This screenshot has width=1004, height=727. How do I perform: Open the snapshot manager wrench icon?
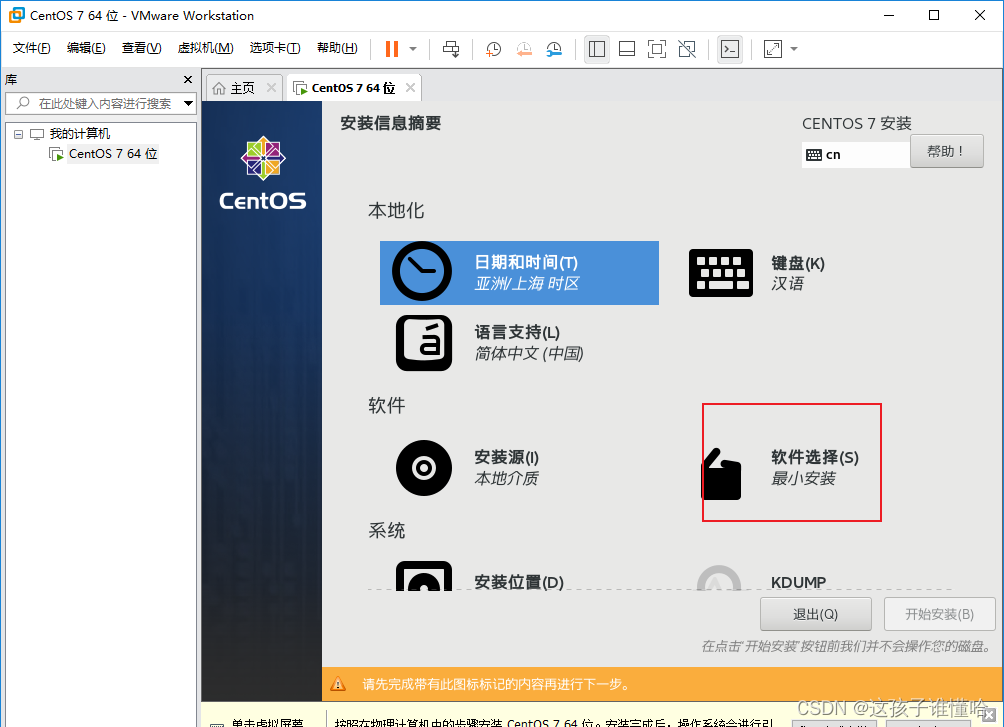coord(554,49)
